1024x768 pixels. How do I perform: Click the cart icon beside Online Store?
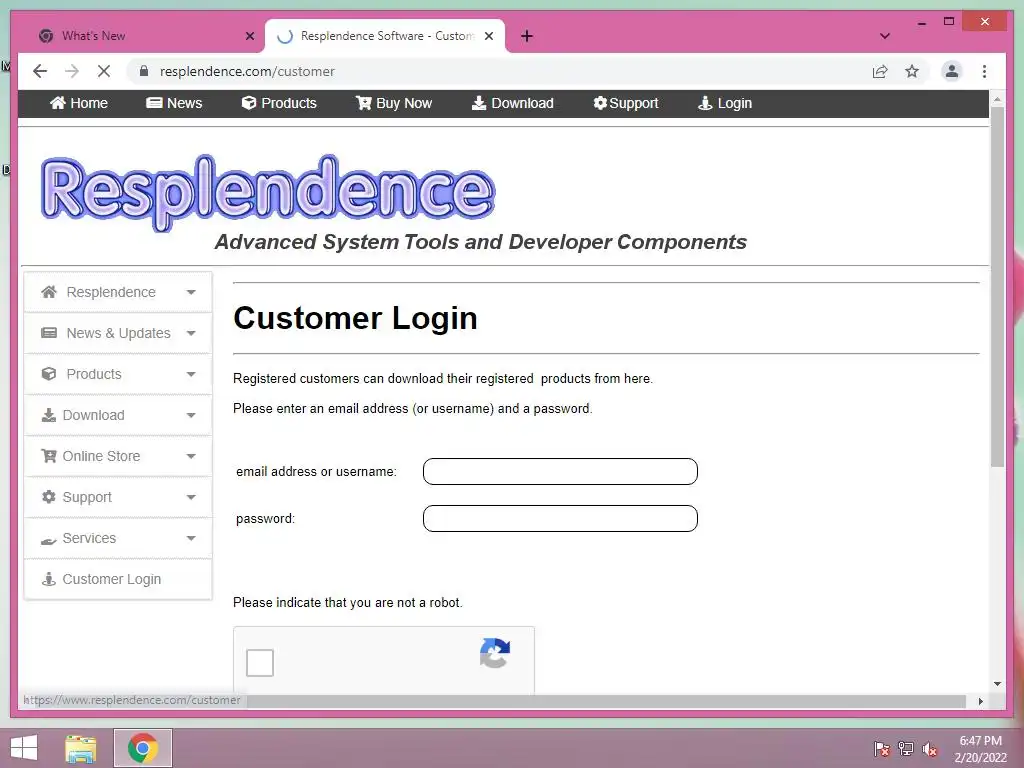(x=49, y=456)
